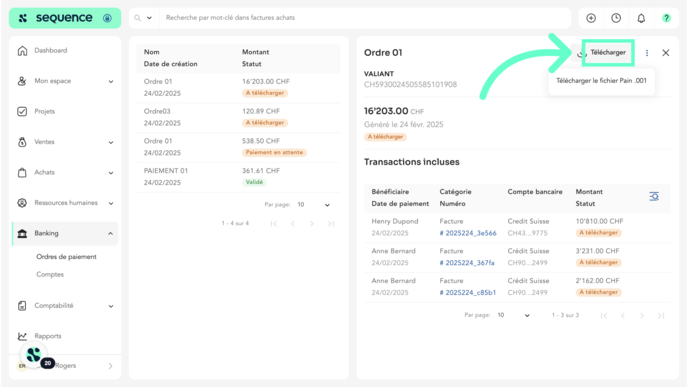This screenshot has height=387, width=688.
Task: Open invoice link 2025224_3e566
Action: (468, 233)
